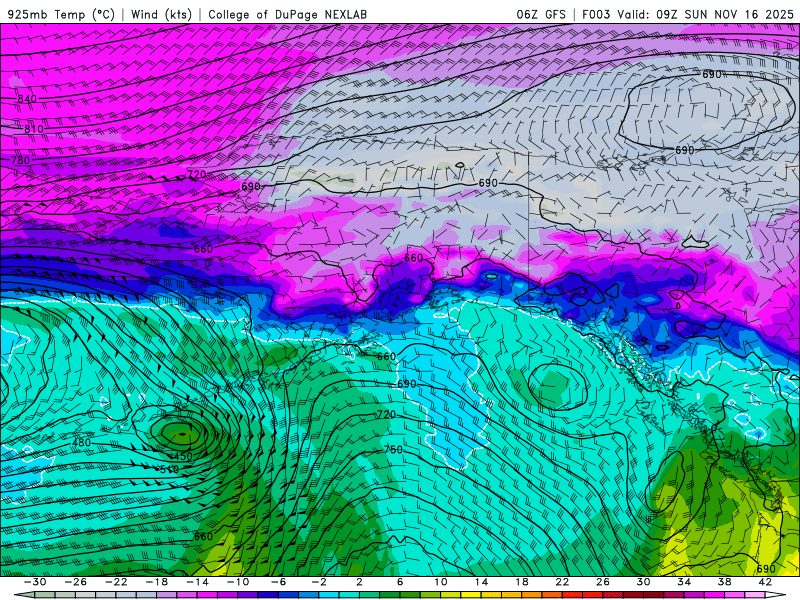Click the -10 colorbar tick label
Viewport: 800px width, 600px height.
click(238, 582)
